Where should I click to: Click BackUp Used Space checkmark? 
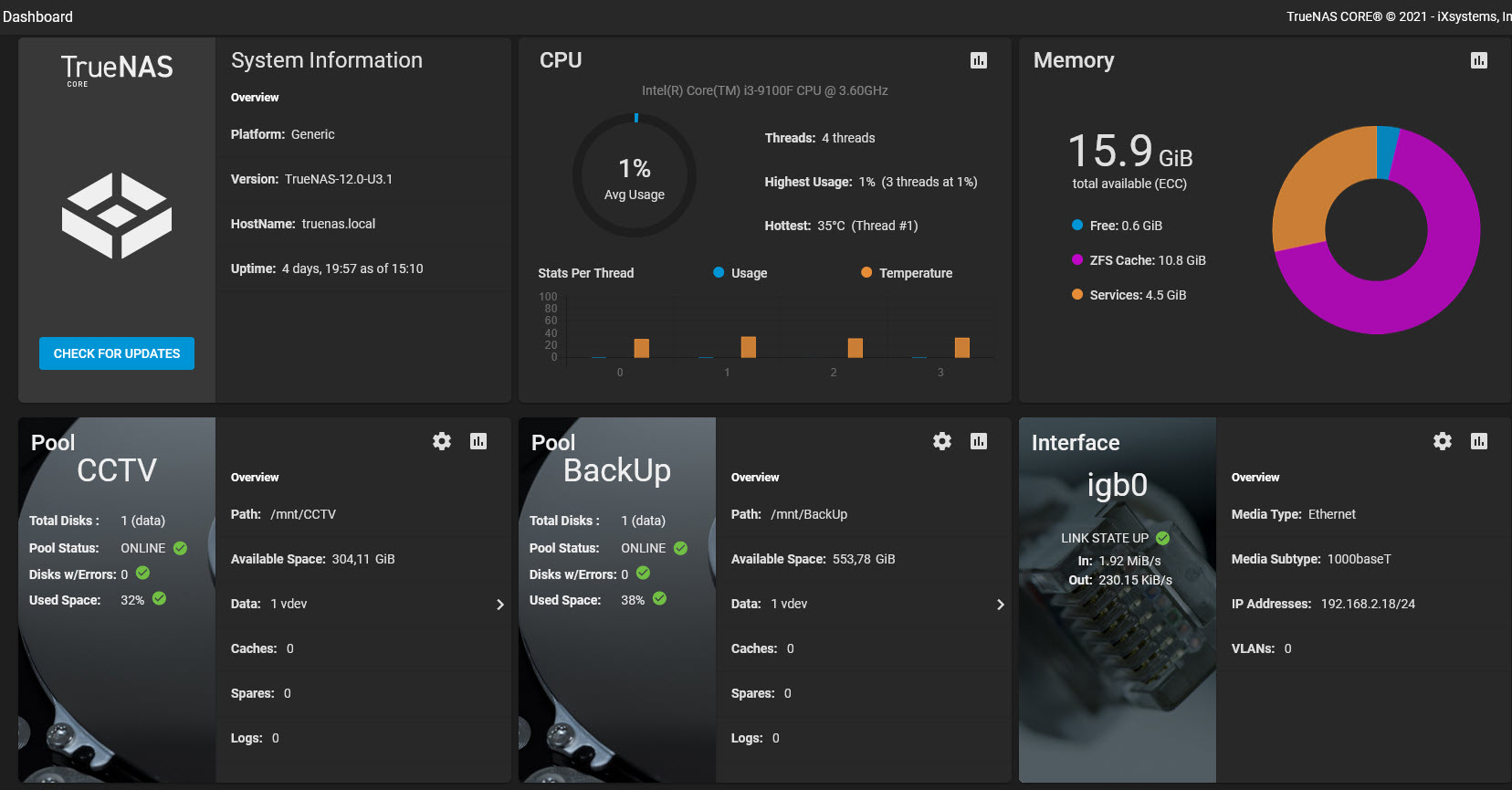point(659,598)
